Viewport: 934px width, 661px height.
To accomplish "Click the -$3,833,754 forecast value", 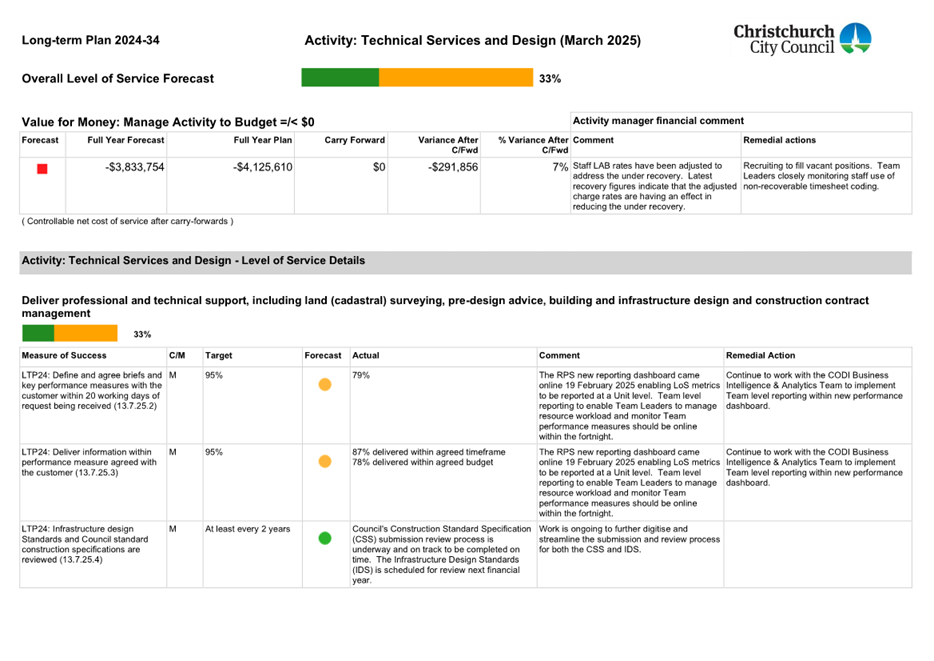I will (x=135, y=167).
